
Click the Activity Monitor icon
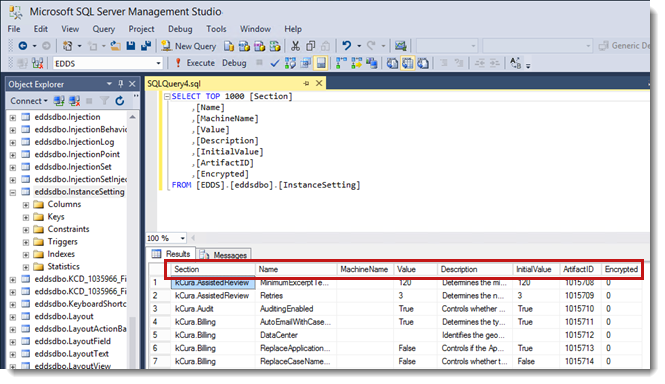(x=400, y=46)
